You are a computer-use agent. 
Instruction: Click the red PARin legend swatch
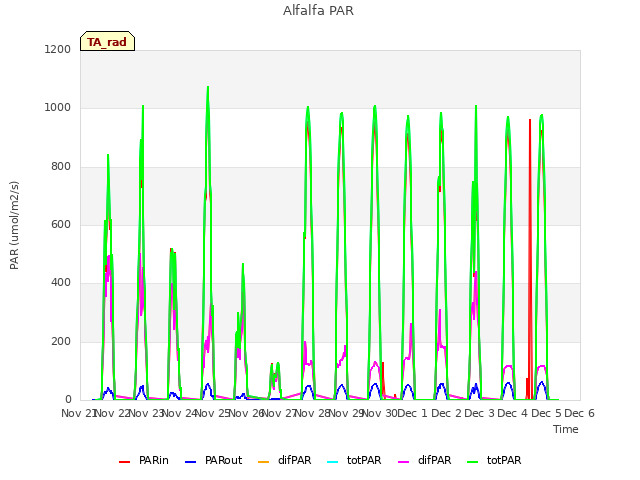(124, 462)
